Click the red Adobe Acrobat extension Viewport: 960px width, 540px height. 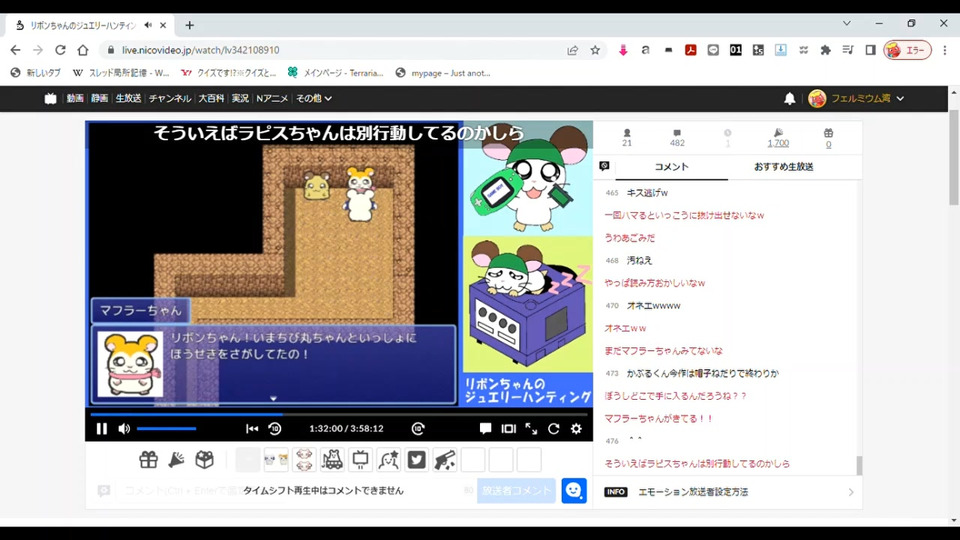click(691, 50)
